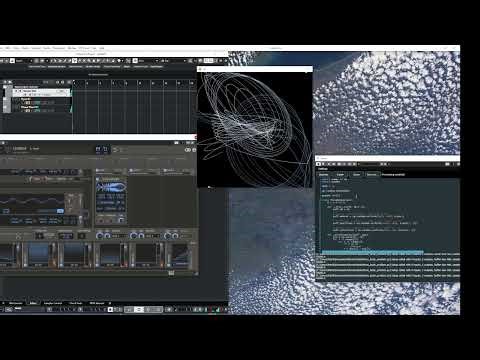Viewport: 480px width, 360px height.
Task: Toggle the Snap button in Cubase toolbar
Action: [136, 61]
